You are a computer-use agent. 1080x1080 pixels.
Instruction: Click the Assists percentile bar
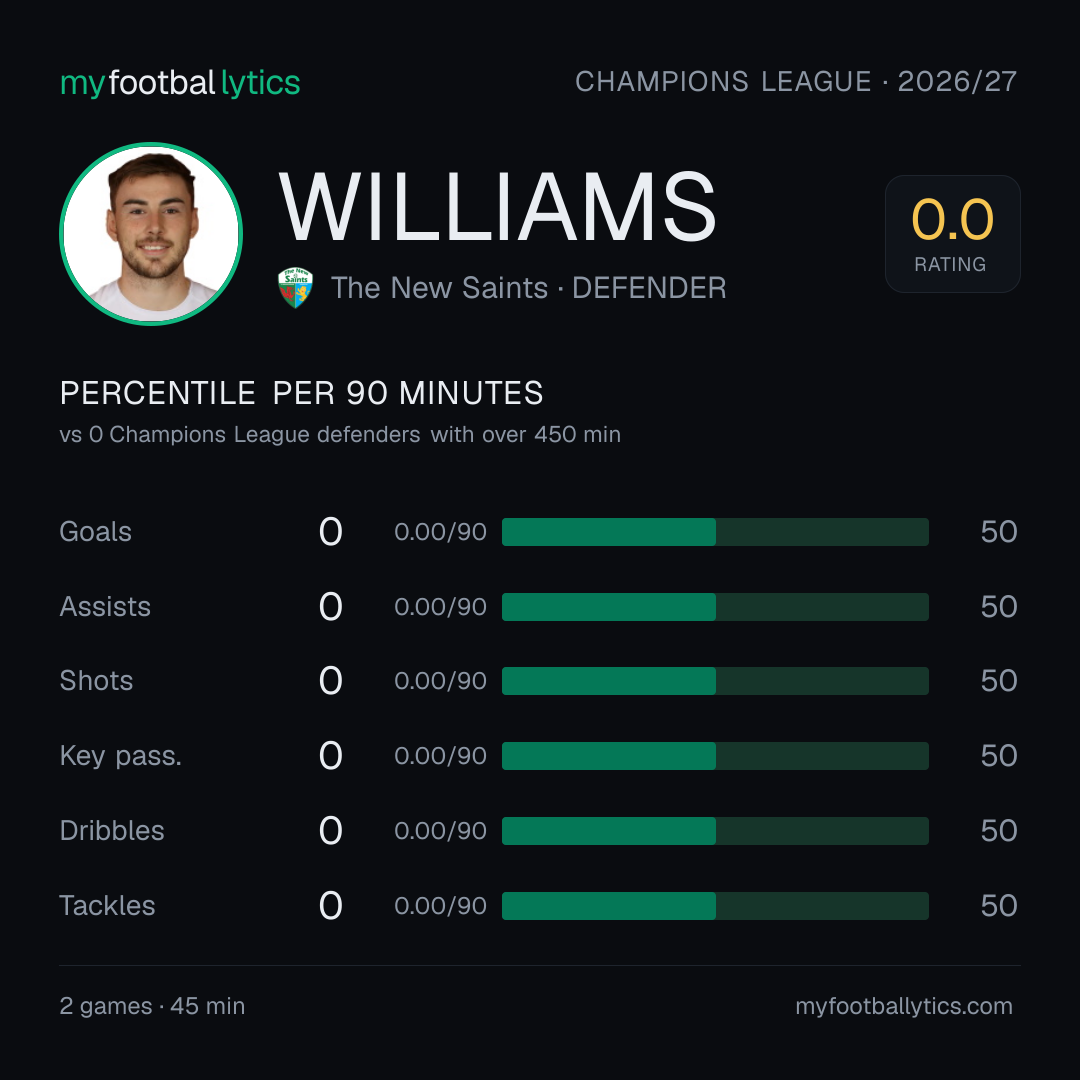tap(715, 607)
